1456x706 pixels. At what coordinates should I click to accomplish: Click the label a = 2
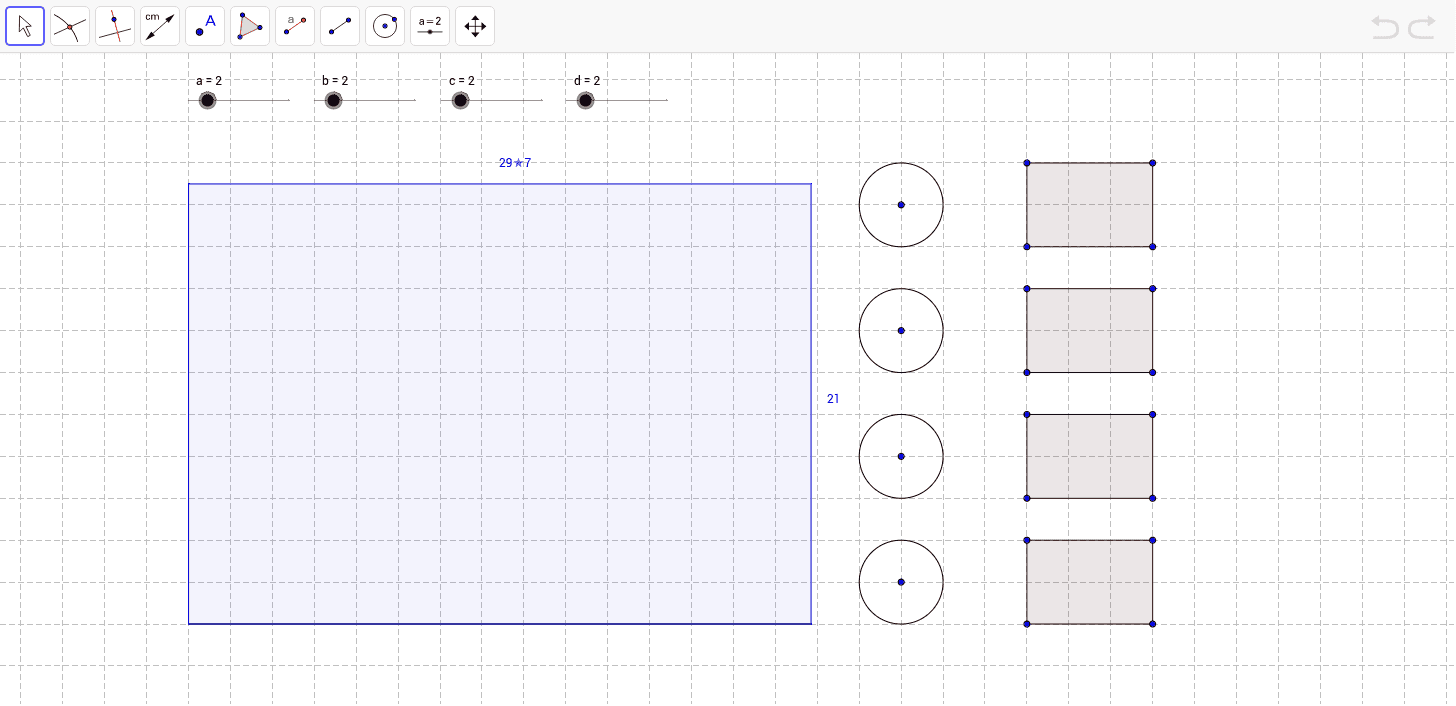[x=209, y=80]
